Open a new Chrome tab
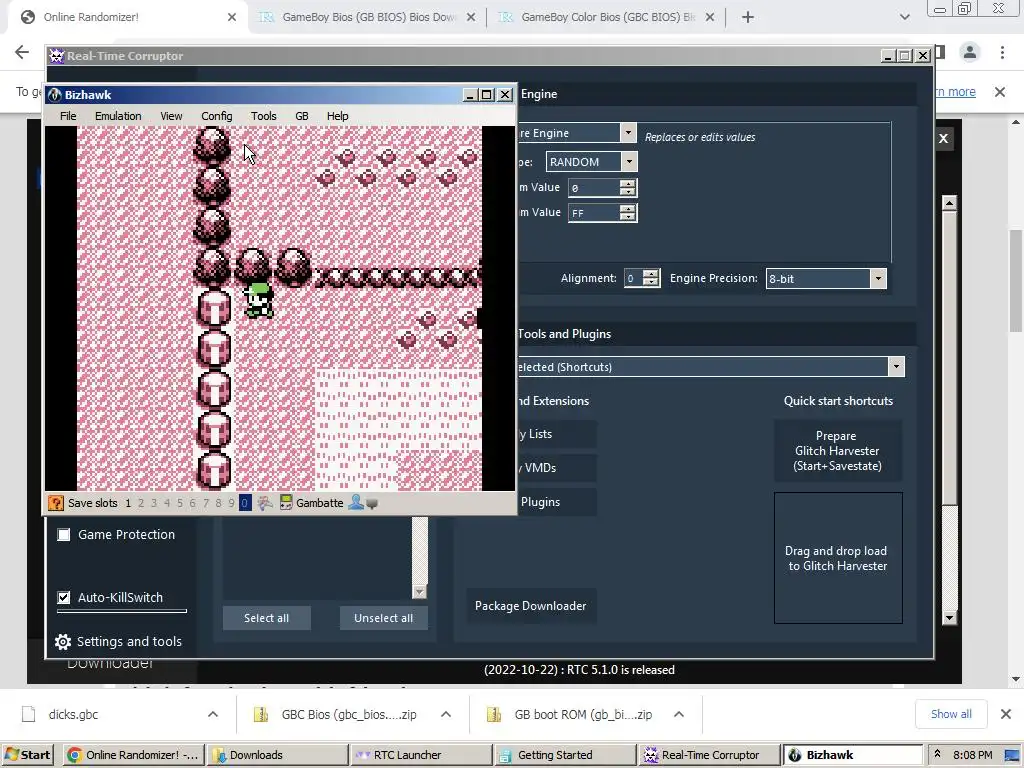The height and width of the screenshot is (768, 1024). (748, 17)
